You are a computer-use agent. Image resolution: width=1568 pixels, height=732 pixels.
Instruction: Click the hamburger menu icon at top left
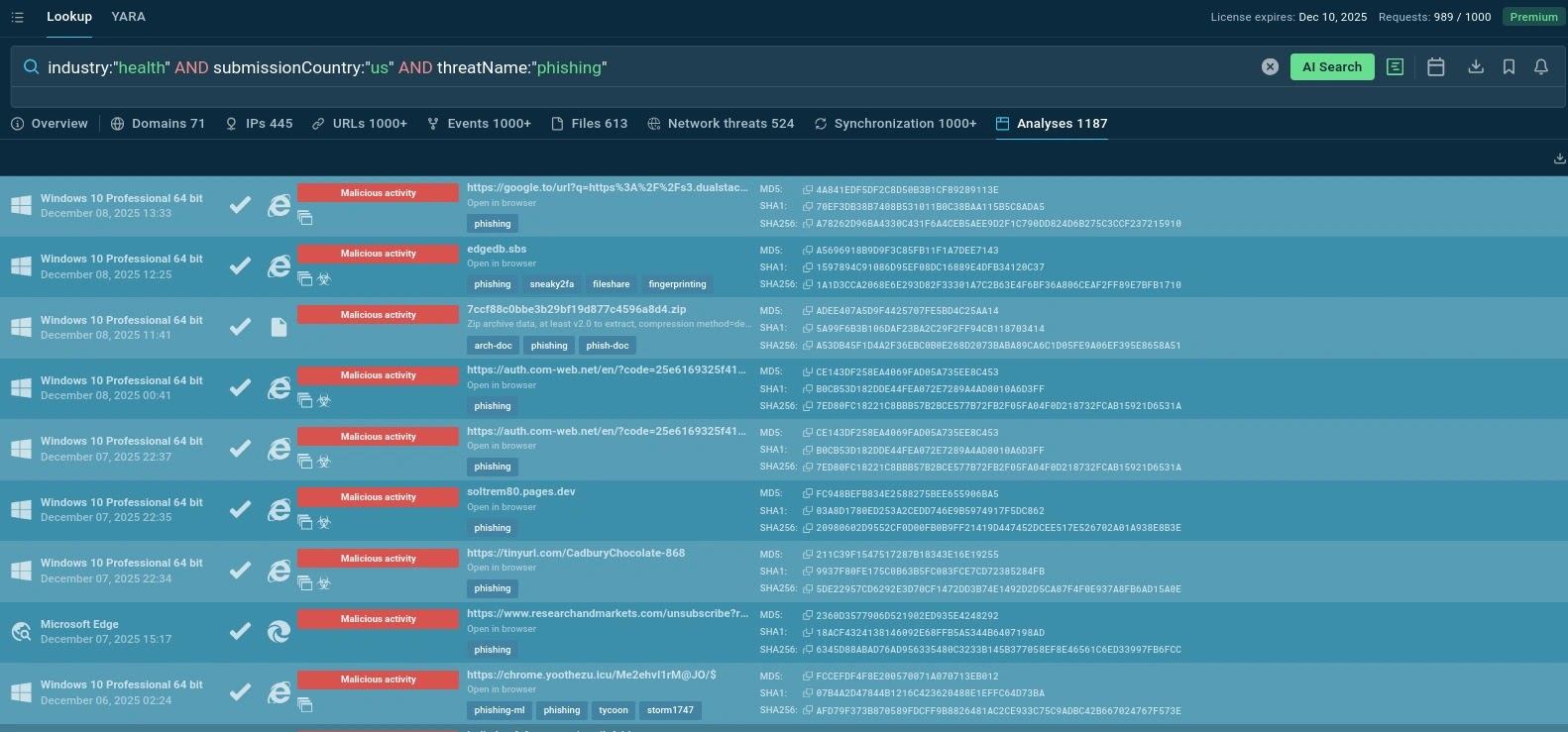[17, 17]
